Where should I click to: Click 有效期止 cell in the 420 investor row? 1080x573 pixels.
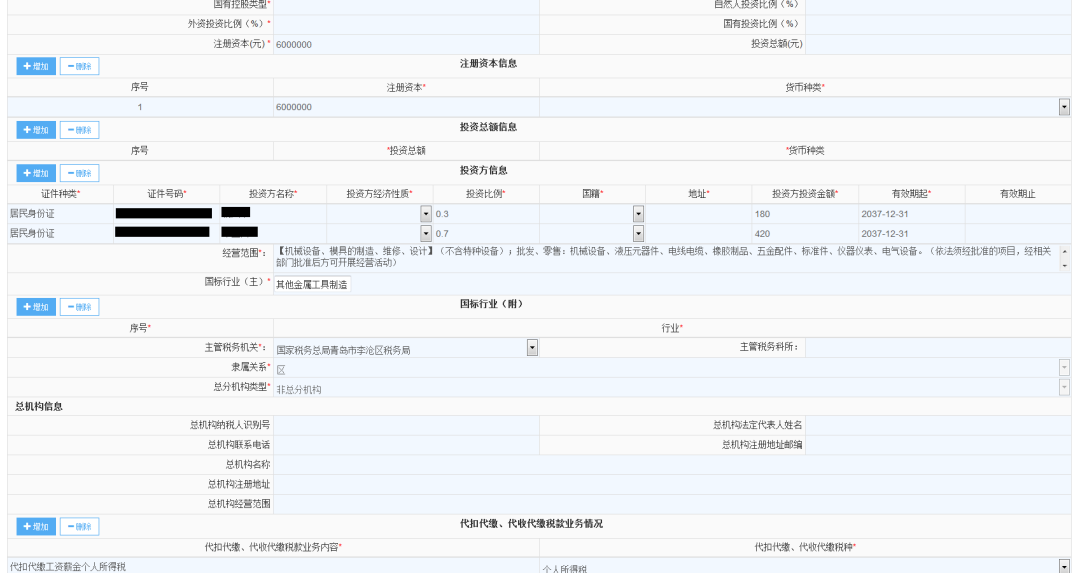1018,233
